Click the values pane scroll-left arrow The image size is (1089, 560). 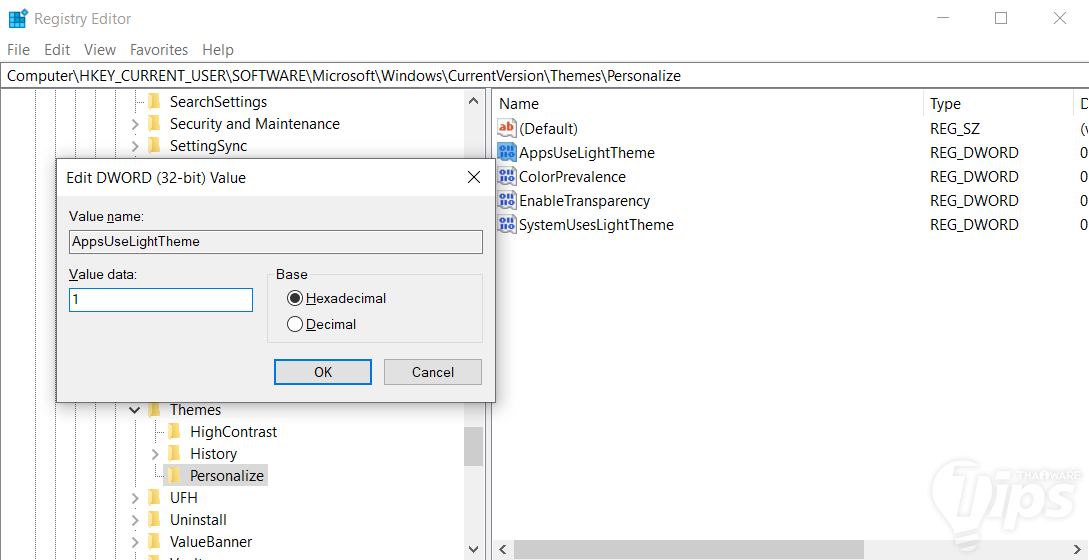504,550
